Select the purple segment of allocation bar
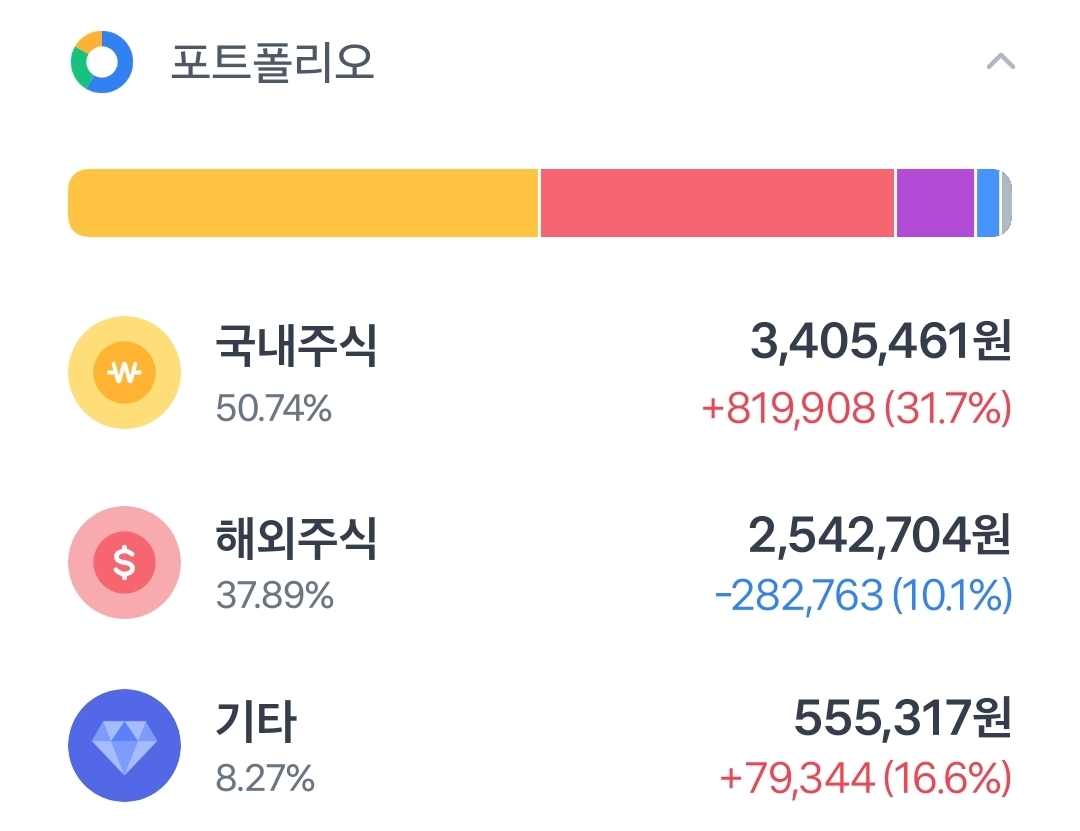This screenshot has width=1080, height=831. (935, 203)
